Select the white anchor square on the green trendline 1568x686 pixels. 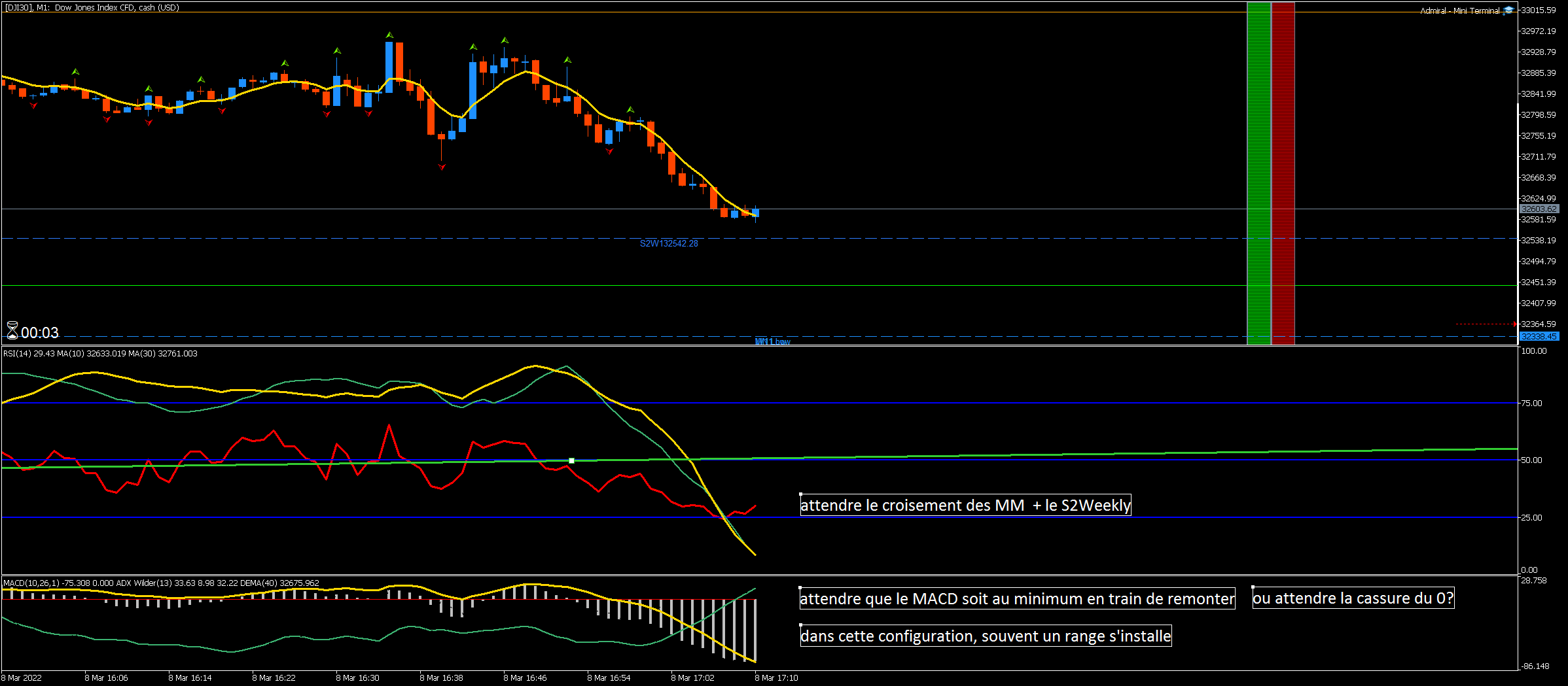tap(571, 461)
